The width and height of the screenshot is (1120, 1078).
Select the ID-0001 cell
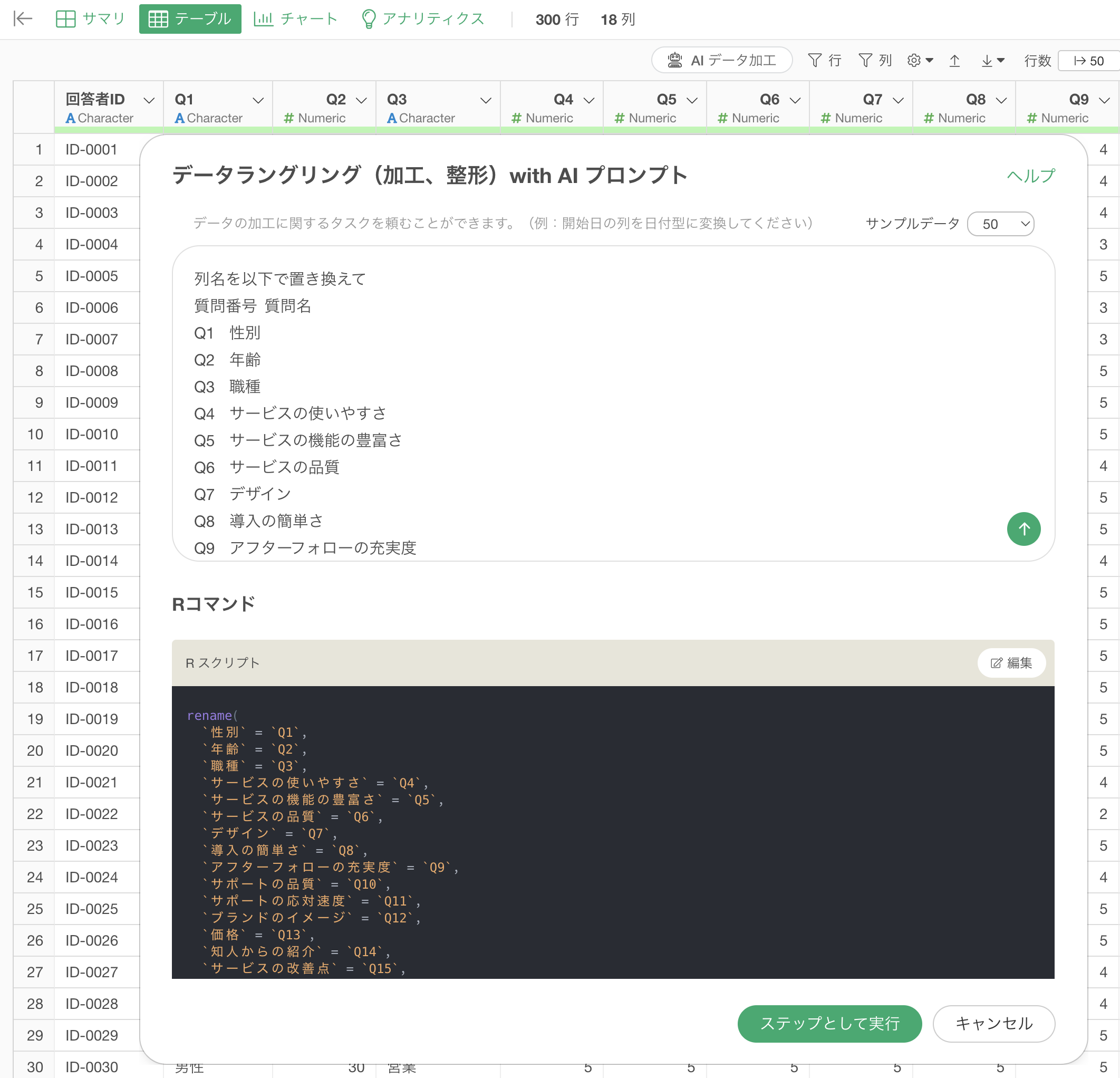[x=96, y=149]
